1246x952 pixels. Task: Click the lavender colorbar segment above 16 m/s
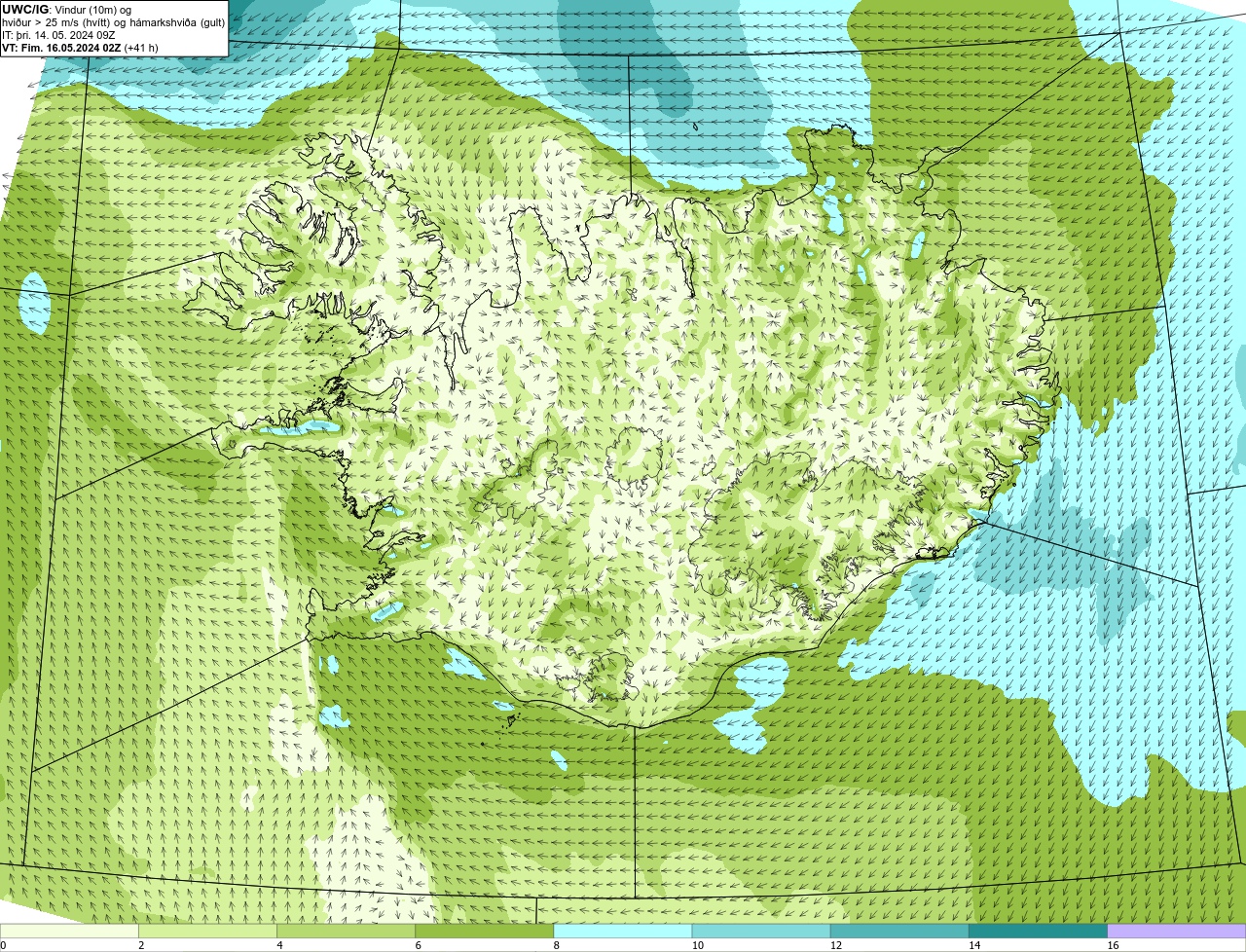[1177, 931]
